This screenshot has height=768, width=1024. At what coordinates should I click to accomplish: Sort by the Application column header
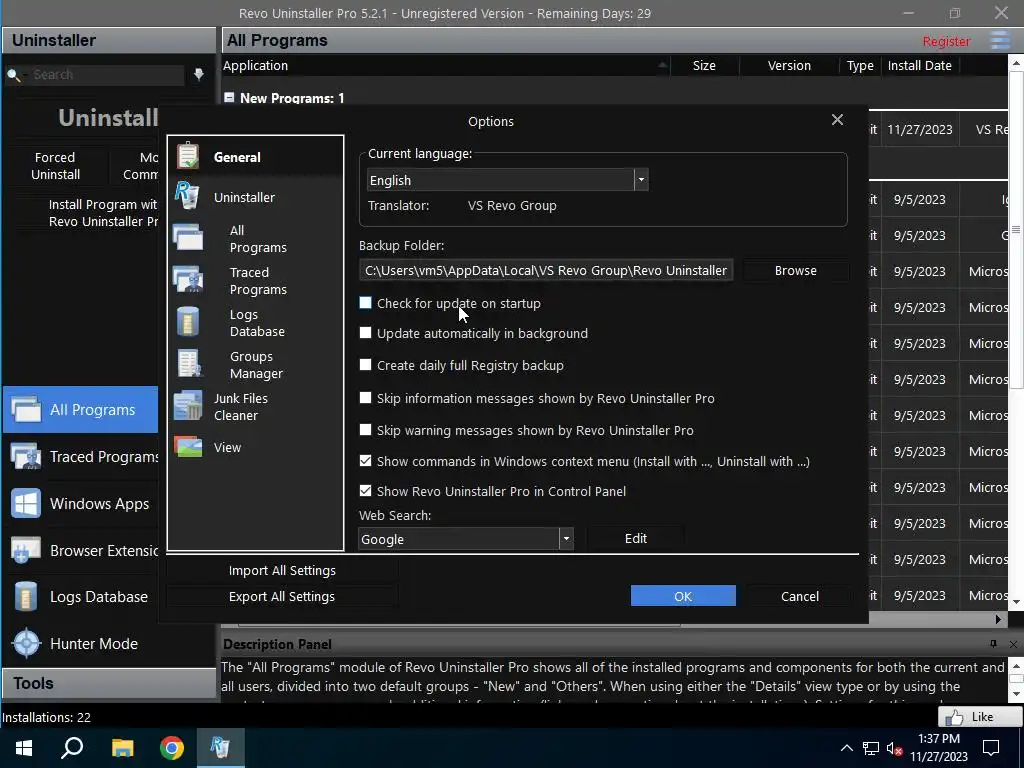446,65
